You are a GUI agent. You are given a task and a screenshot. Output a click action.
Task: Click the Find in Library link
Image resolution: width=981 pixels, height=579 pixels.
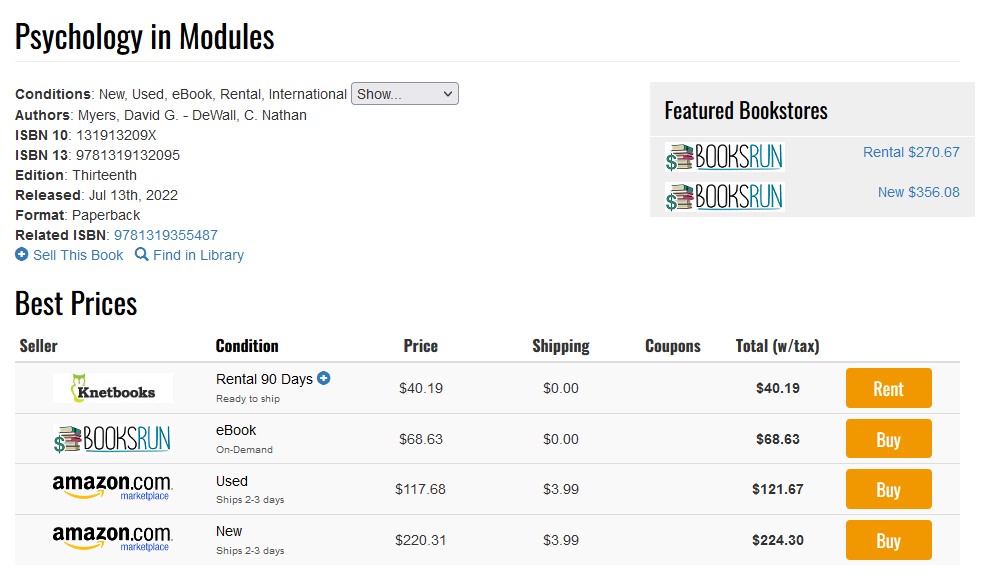click(x=198, y=255)
